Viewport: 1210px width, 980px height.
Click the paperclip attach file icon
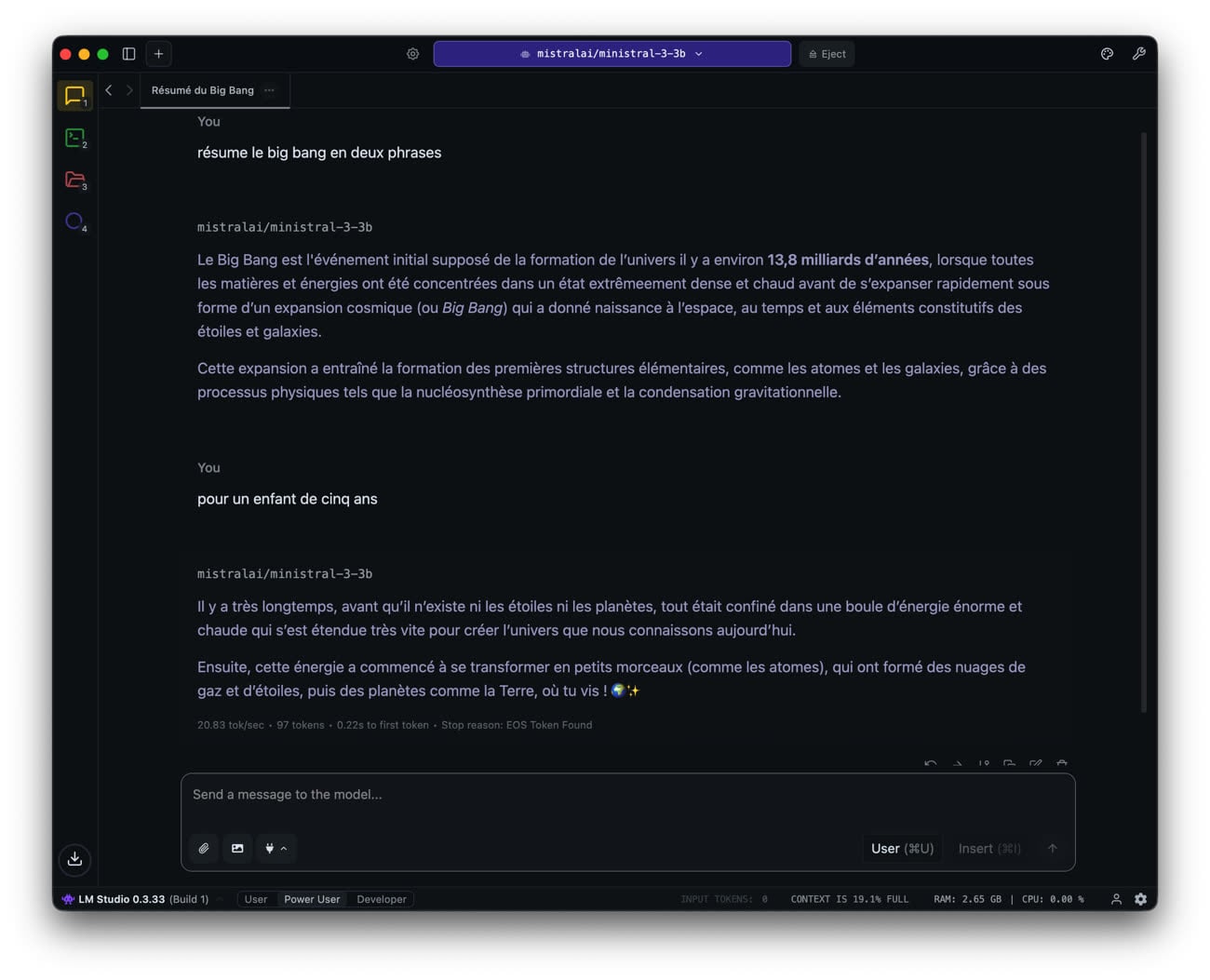204,848
